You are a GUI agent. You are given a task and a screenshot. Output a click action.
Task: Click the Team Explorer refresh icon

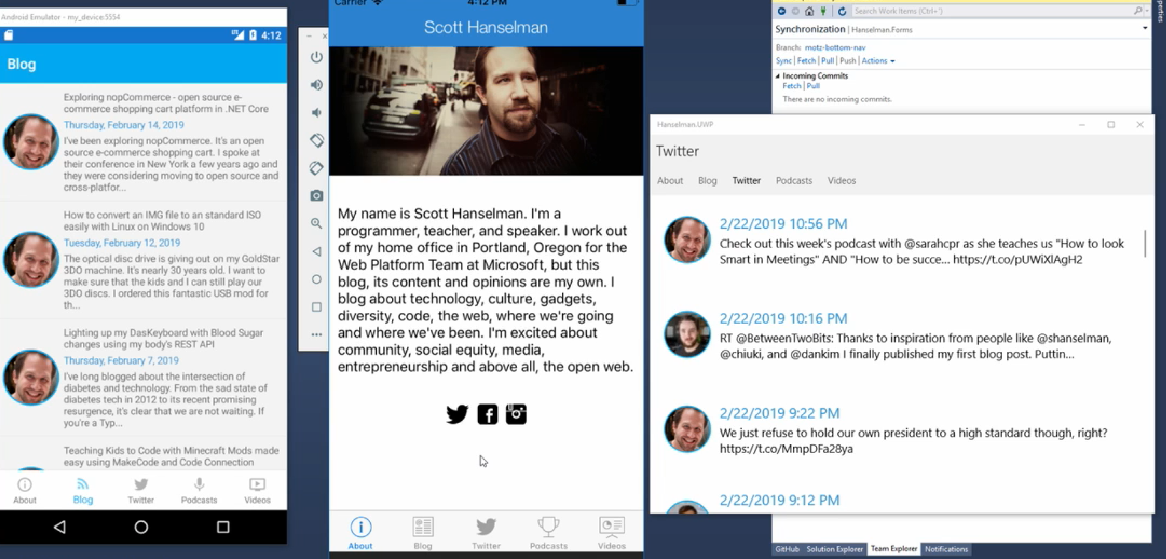click(842, 11)
